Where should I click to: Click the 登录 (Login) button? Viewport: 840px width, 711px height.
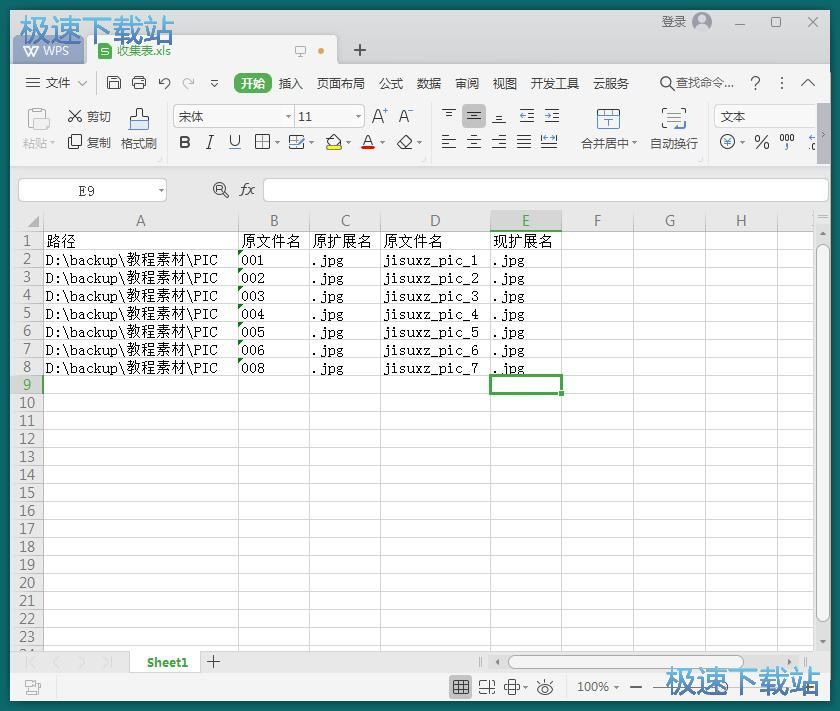point(673,22)
